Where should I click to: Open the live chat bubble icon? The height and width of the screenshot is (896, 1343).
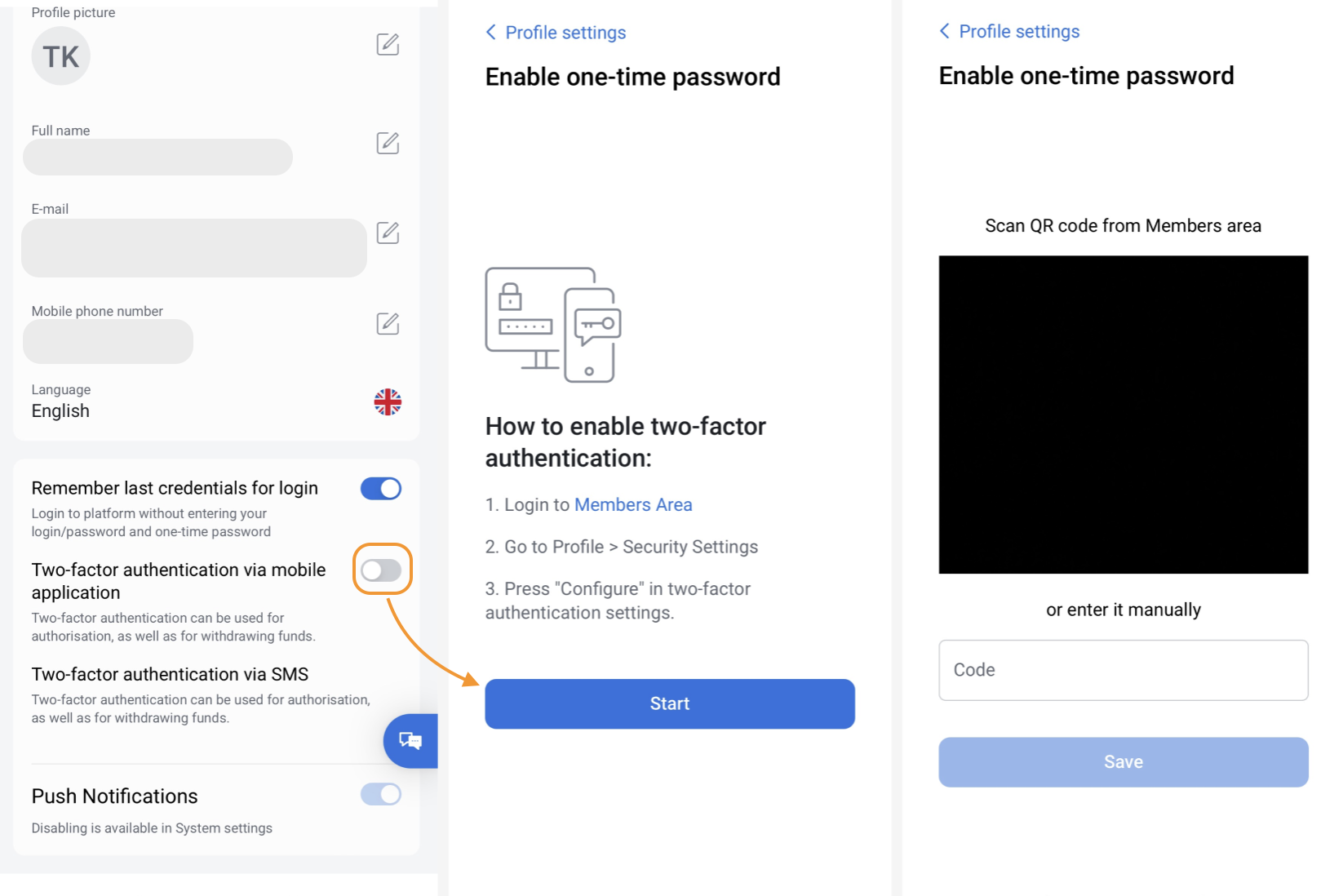[x=410, y=741]
